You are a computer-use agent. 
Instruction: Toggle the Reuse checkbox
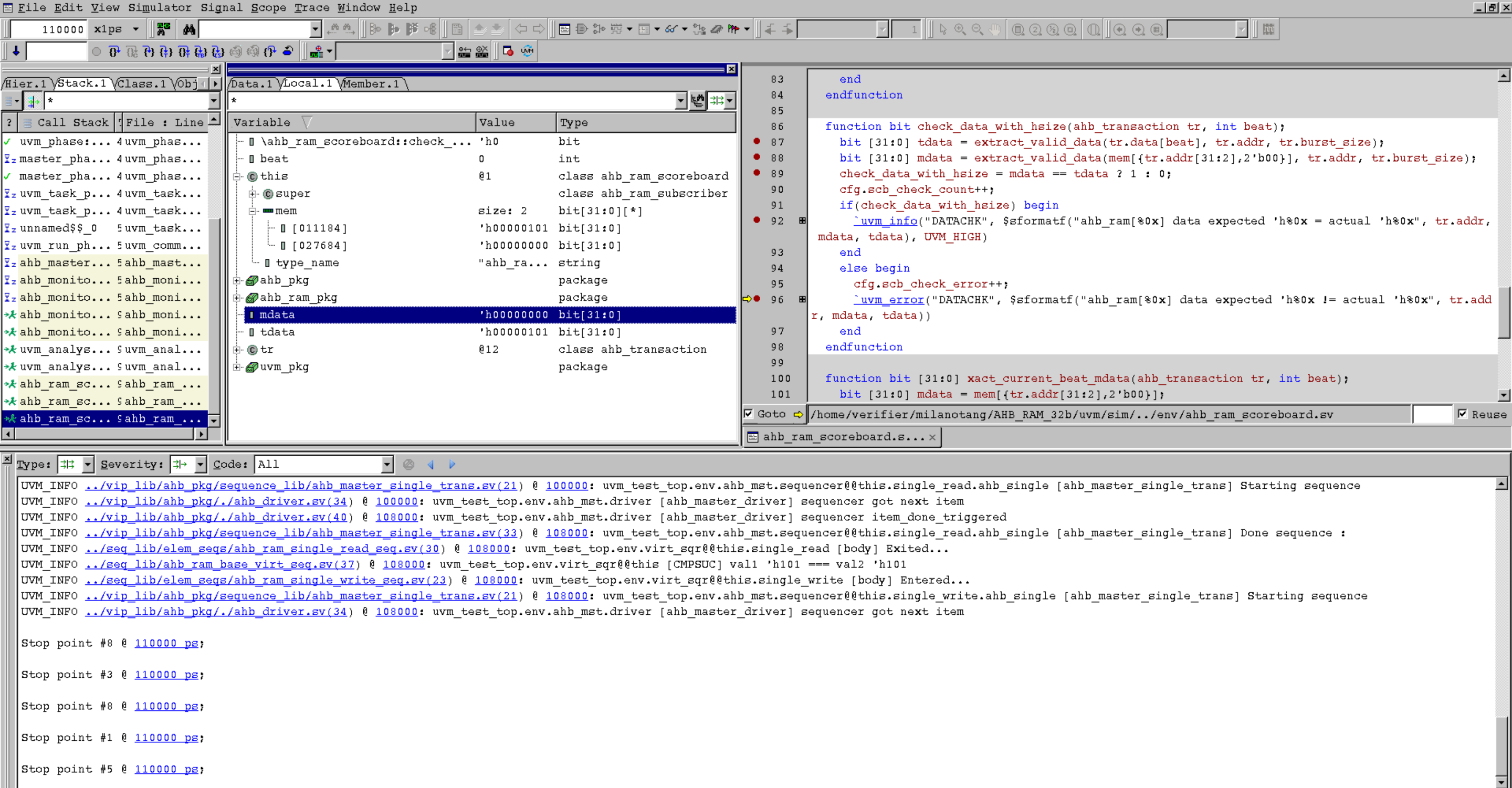click(1462, 414)
